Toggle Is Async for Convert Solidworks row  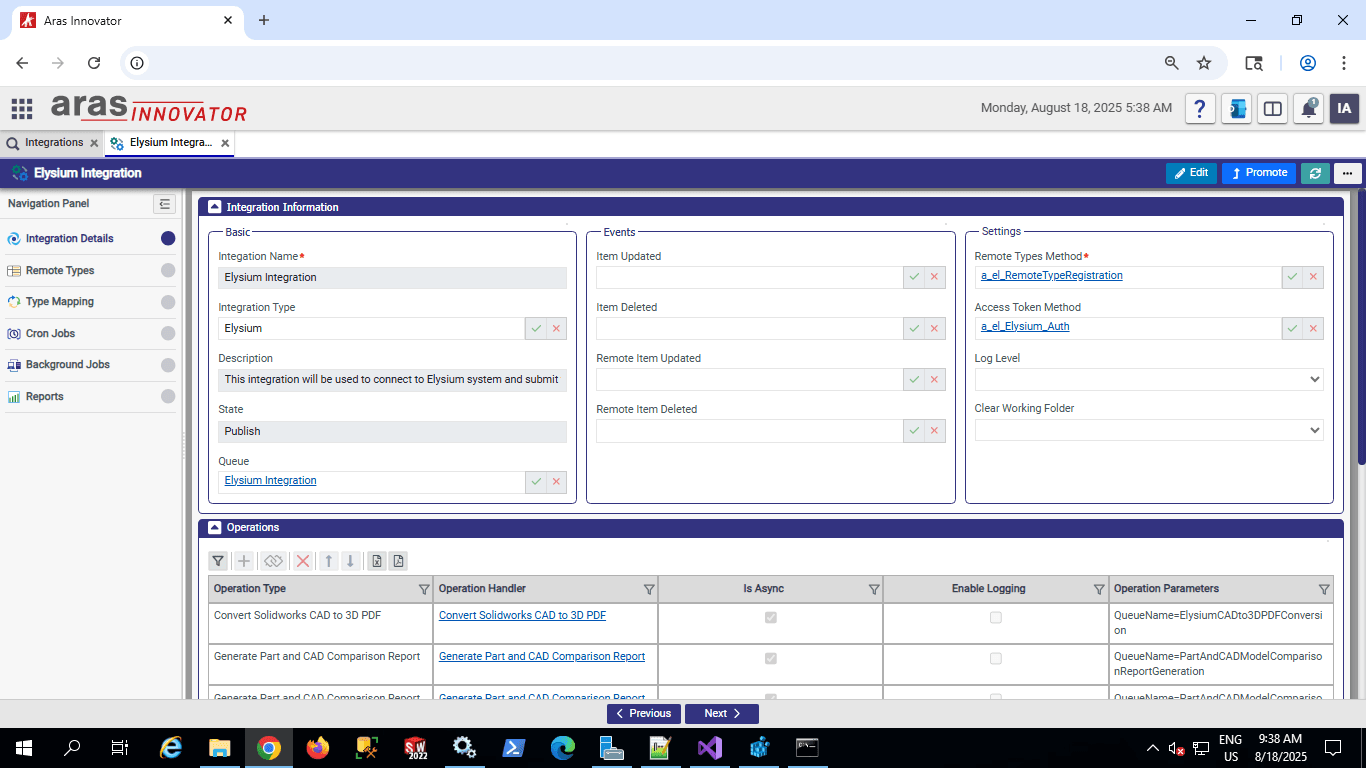pos(770,618)
